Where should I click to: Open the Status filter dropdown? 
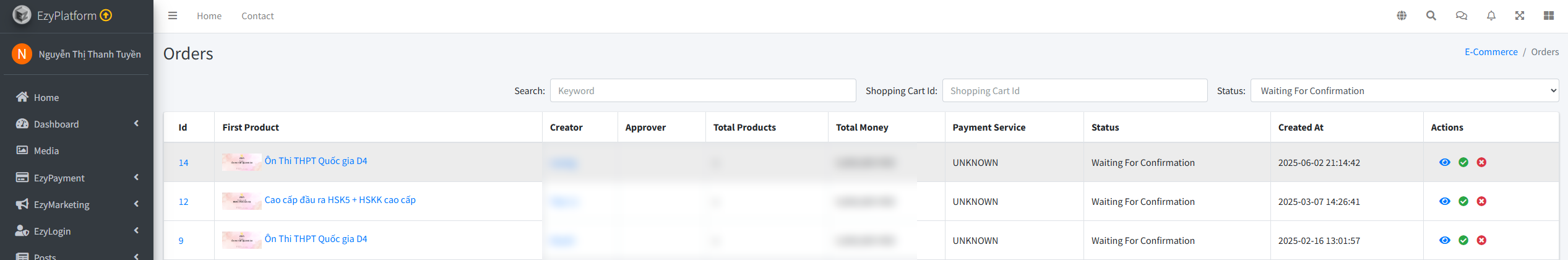[1404, 90]
